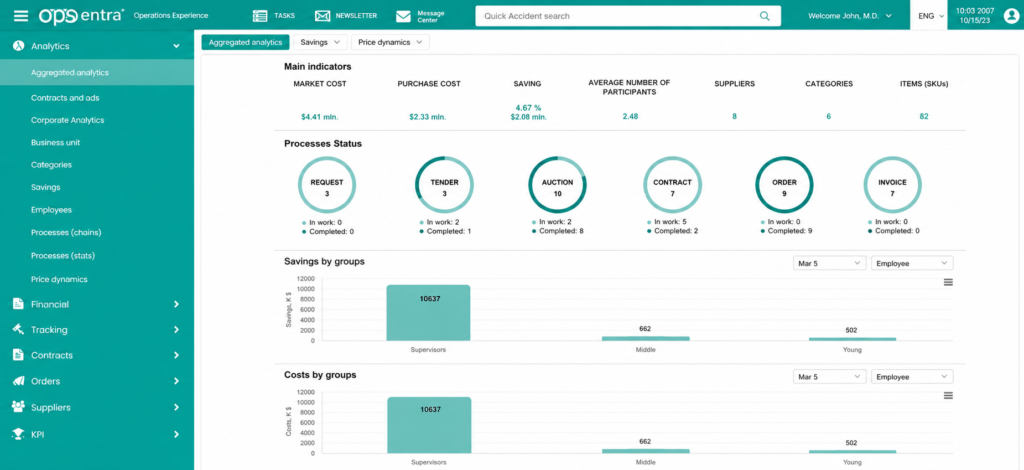The height and width of the screenshot is (470, 1024).
Task: Expand the KPI section chevron
Action: (176, 434)
